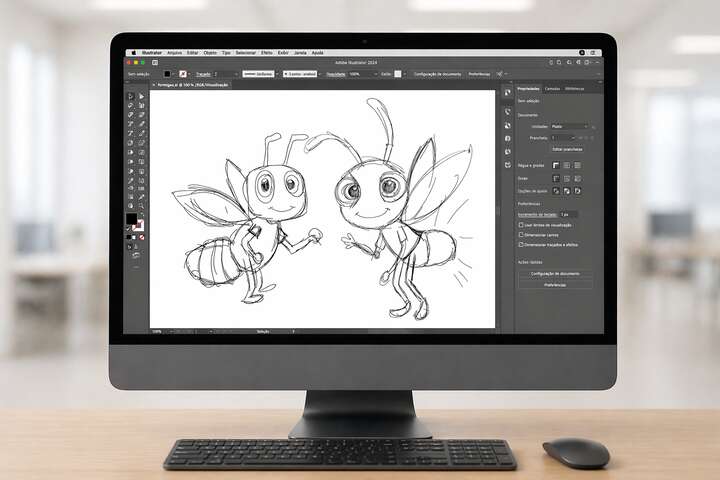
Task: Enable the Usar limites de visualização checkbox
Action: [x=521, y=225]
